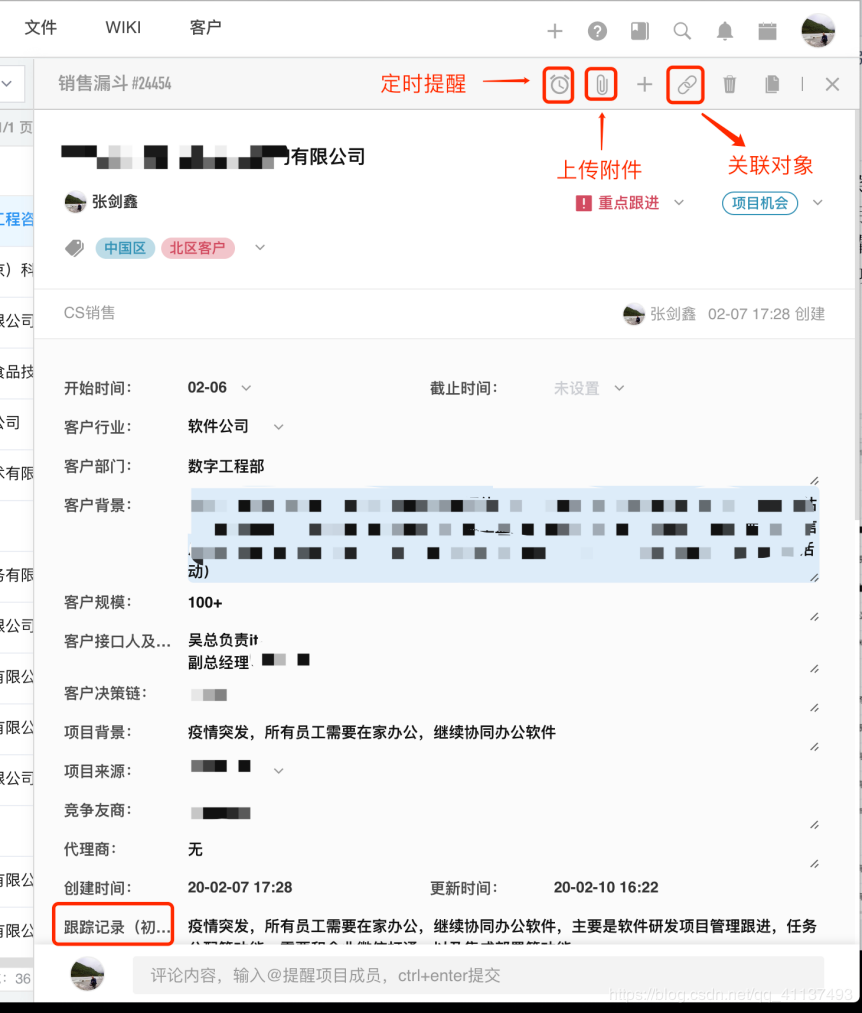Click the plus icon in the top navigation bar
The height and width of the screenshot is (1013, 862).
click(x=555, y=31)
